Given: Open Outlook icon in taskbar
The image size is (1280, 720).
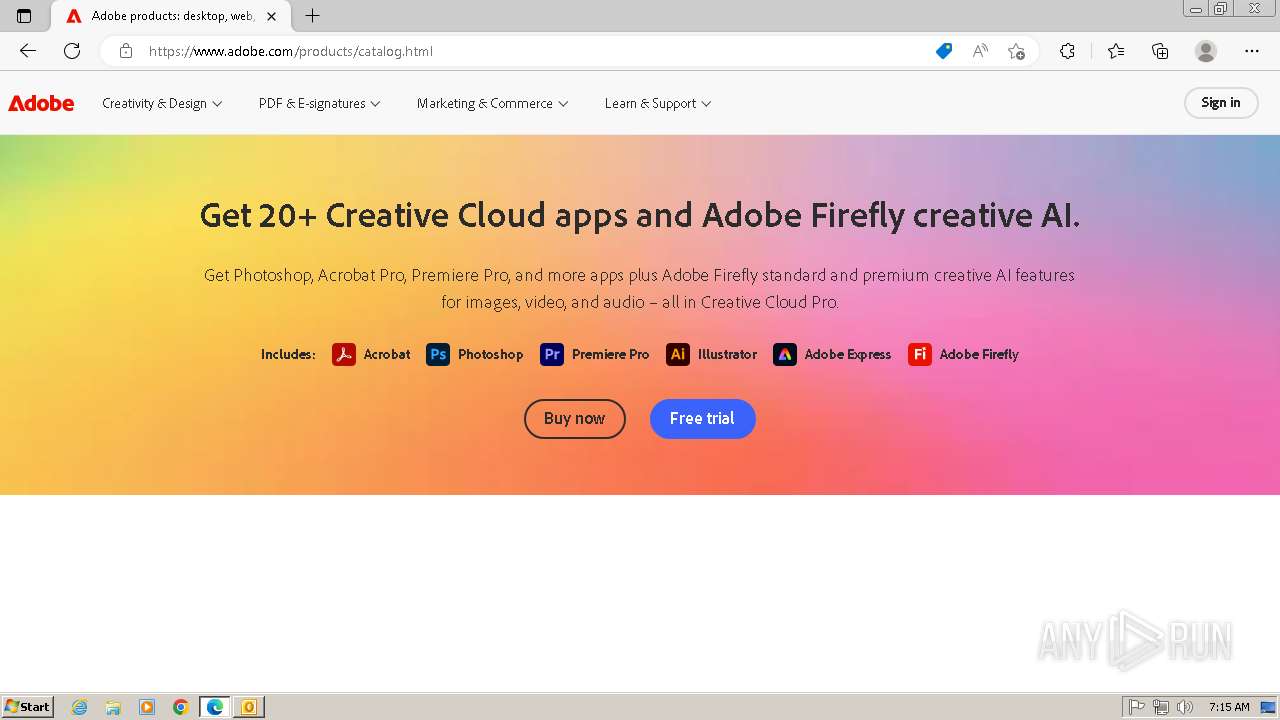Looking at the screenshot, I should [x=248, y=707].
